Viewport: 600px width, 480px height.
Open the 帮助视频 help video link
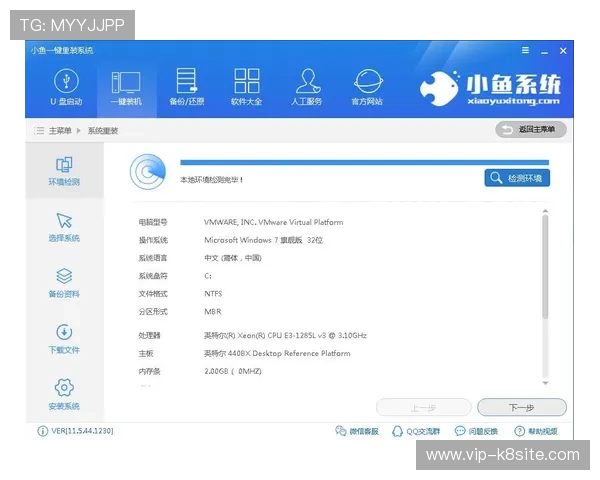pos(536,431)
